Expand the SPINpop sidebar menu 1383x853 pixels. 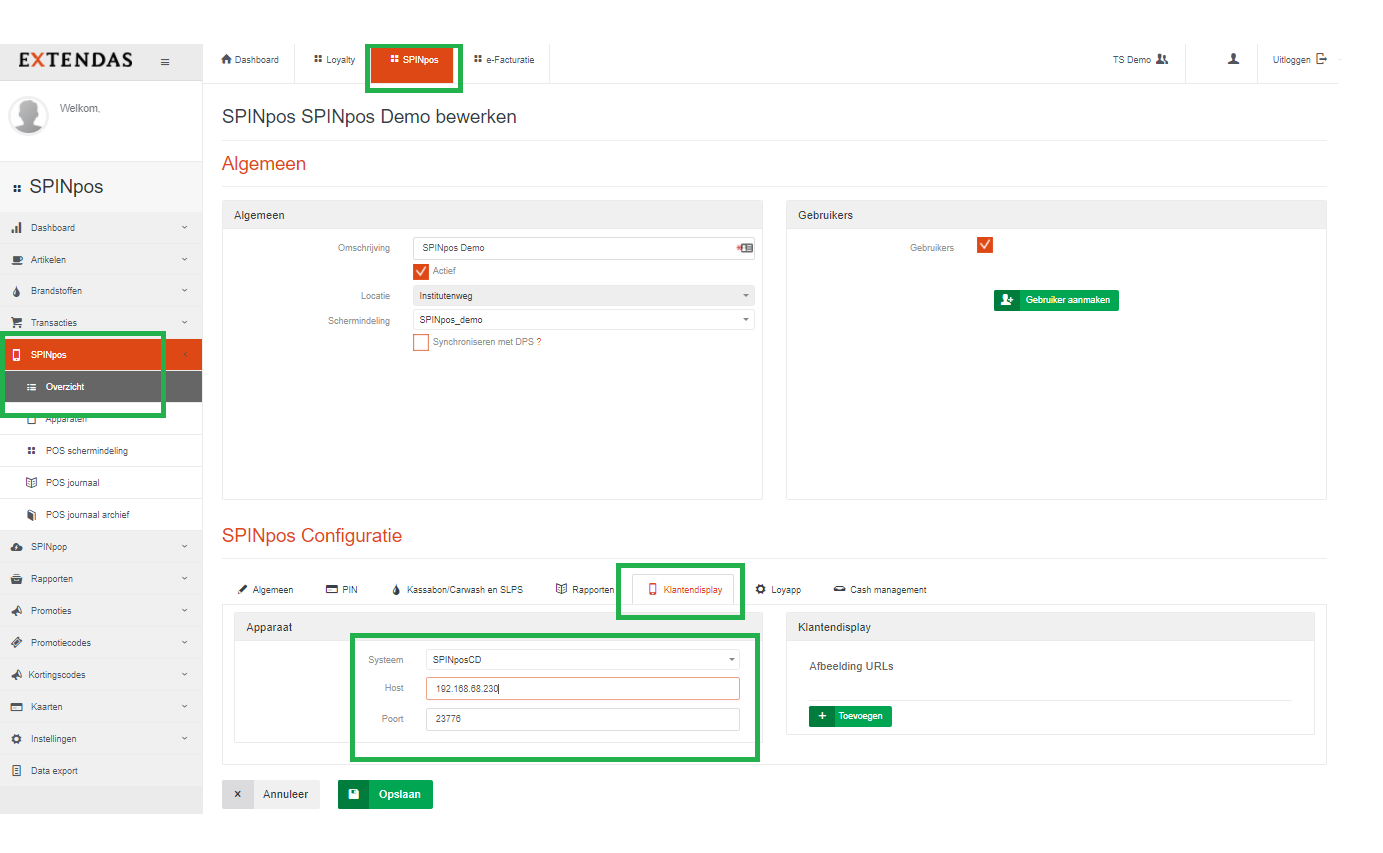tap(101, 547)
